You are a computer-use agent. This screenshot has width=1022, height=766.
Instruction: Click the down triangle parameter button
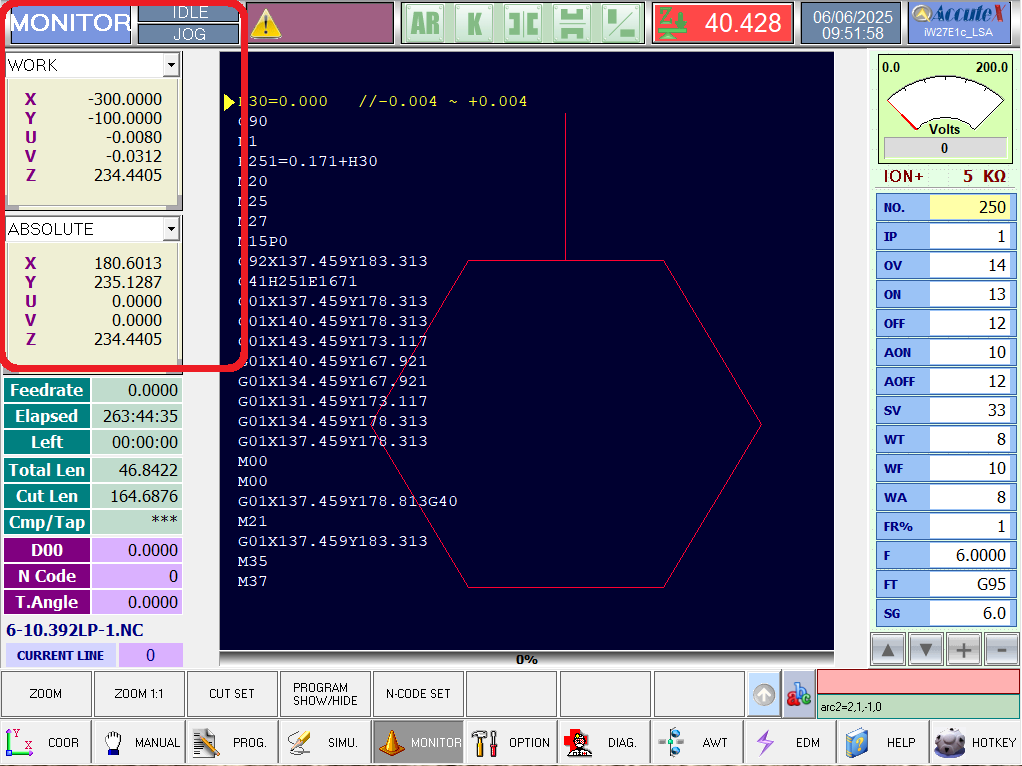click(926, 649)
